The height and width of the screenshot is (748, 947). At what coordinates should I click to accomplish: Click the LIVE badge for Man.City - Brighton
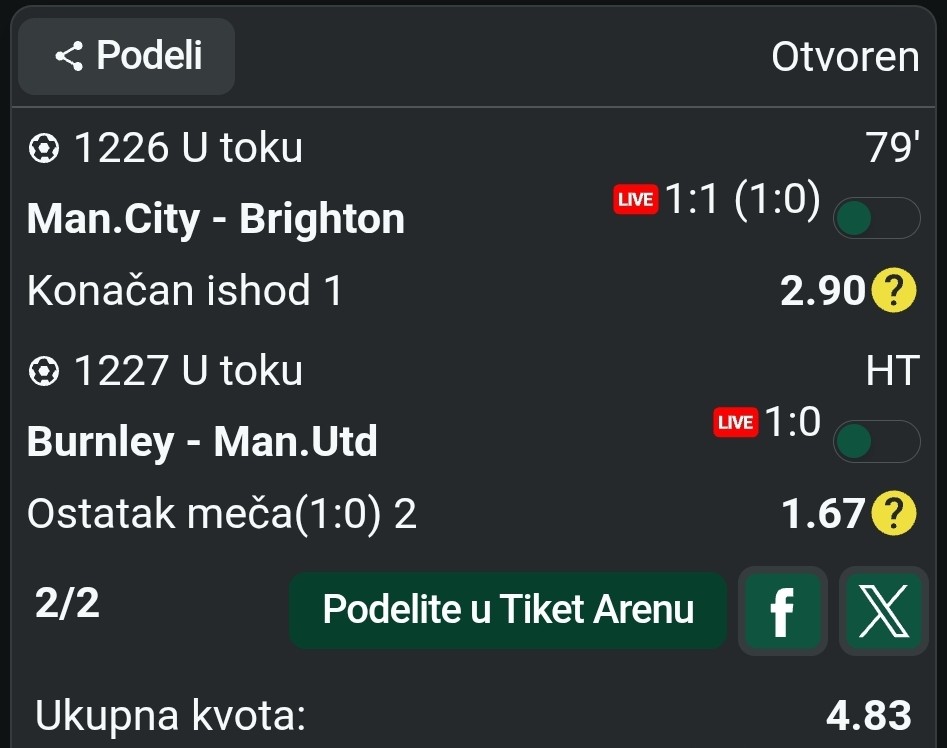(635, 200)
